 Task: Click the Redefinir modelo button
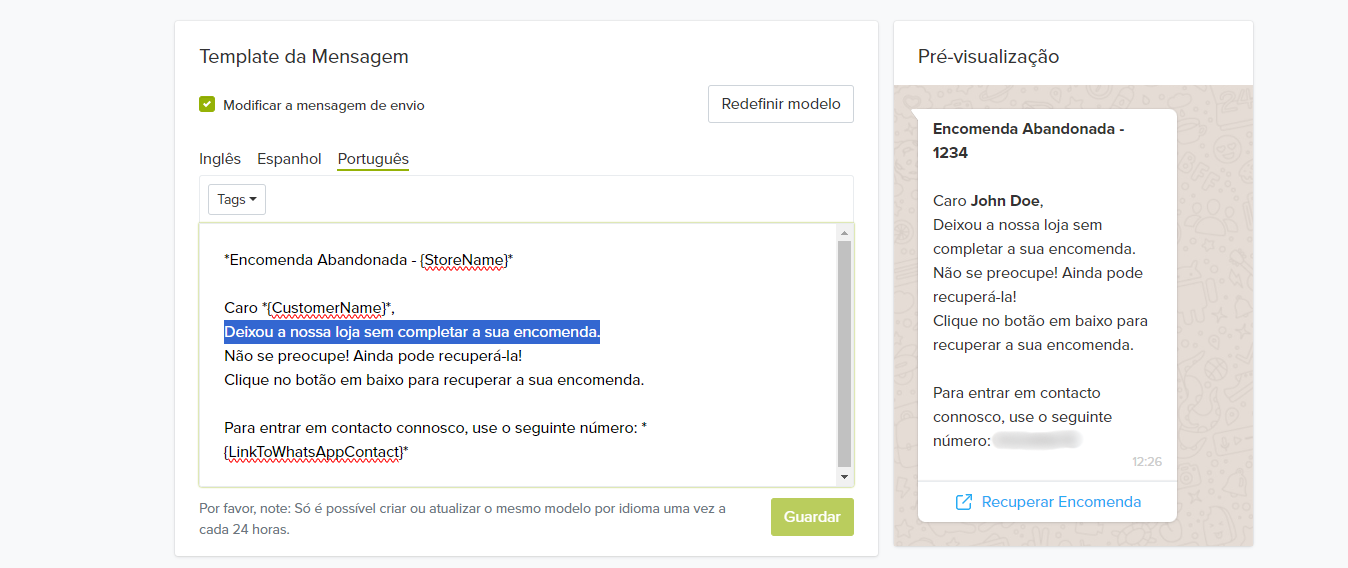tap(781, 104)
